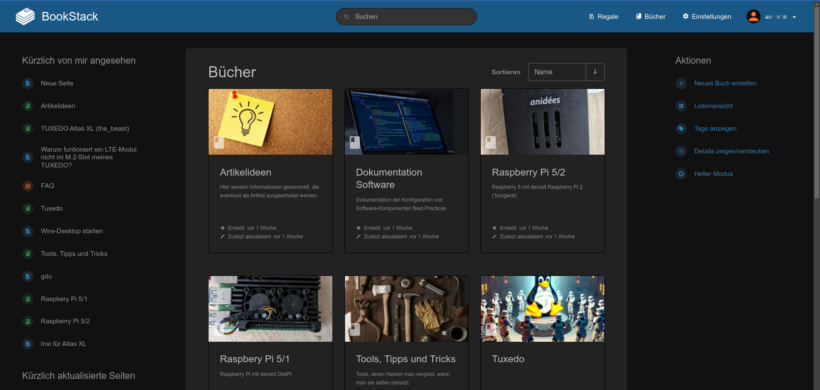Click the book icon beside Artikelideen in sidebar
Image resolution: width=820 pixels, height=390 pixels.
[28, 106]
